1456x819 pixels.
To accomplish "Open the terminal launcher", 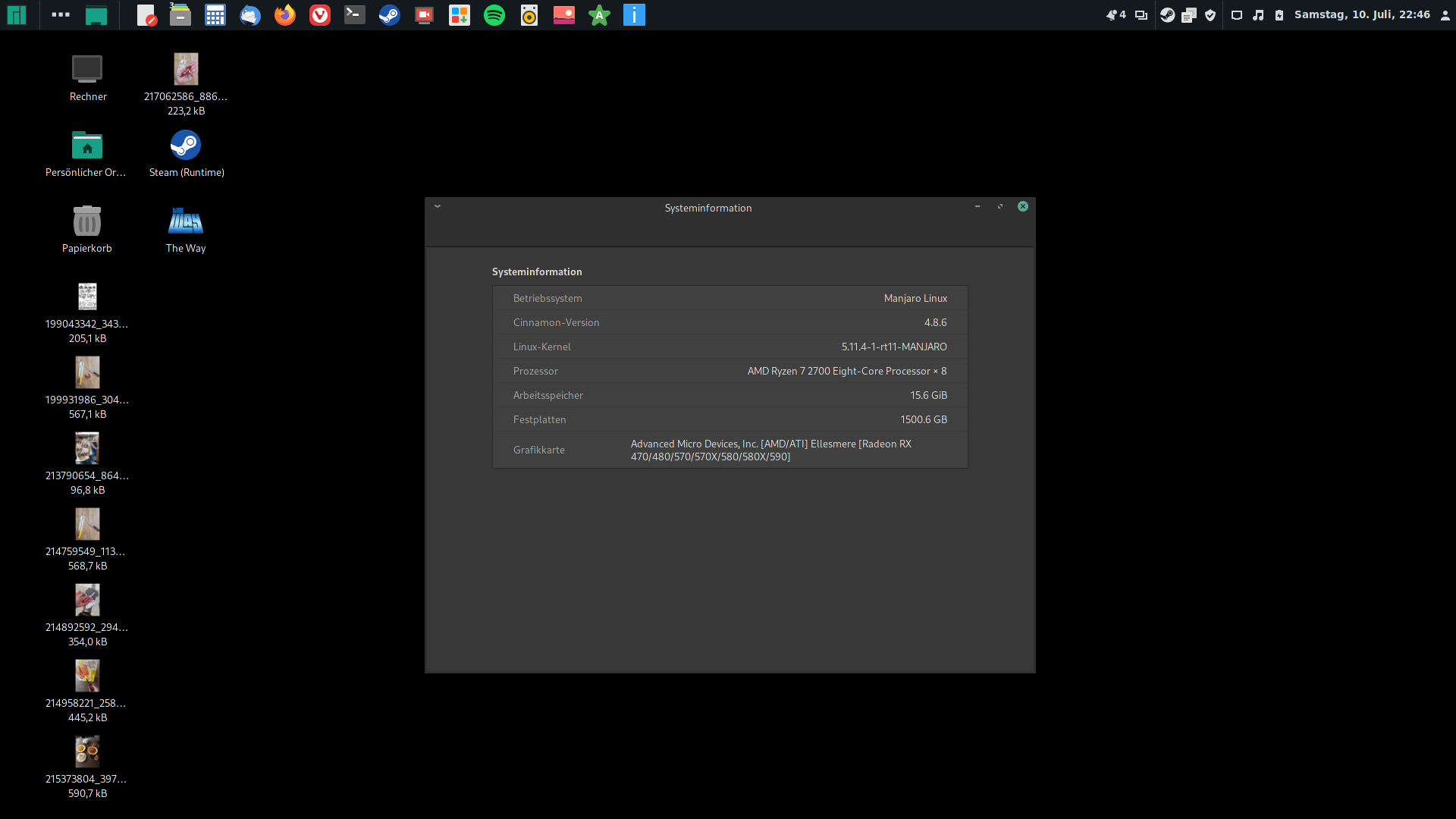I will pos(355,15).
